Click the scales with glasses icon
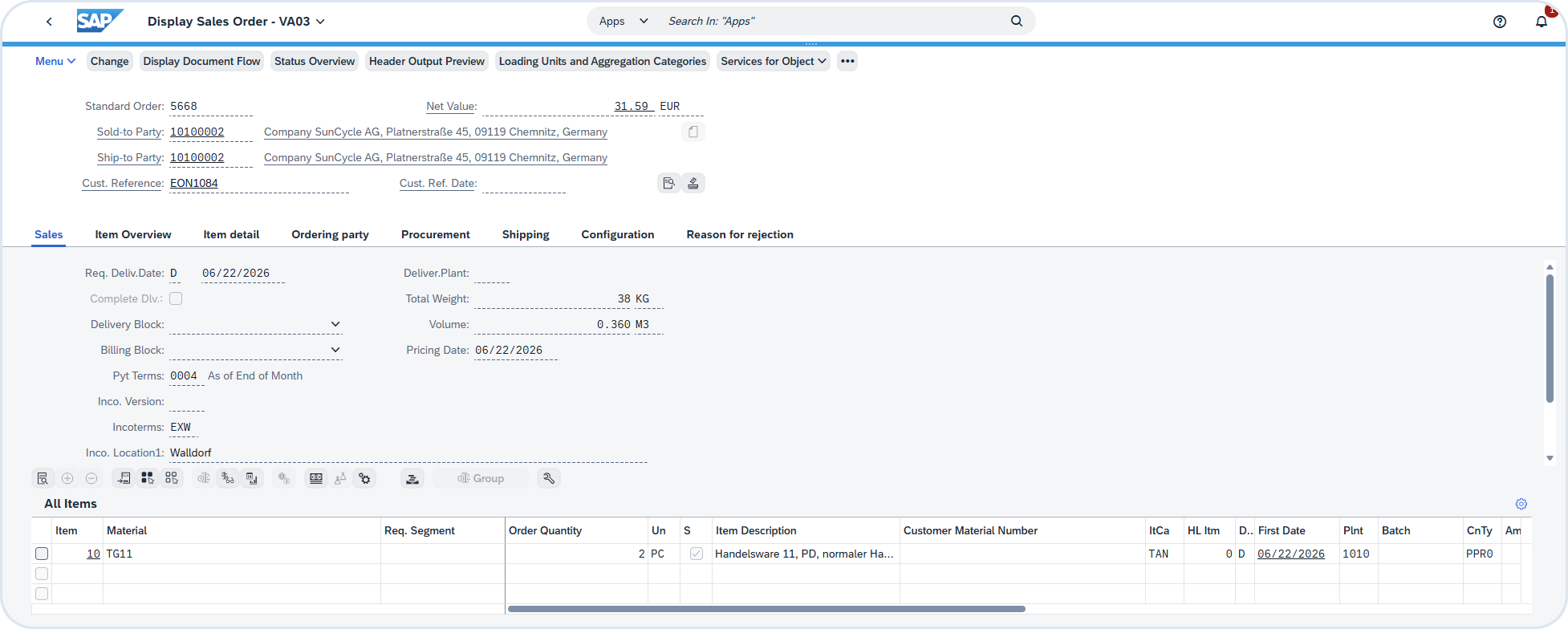 (228, 478)
